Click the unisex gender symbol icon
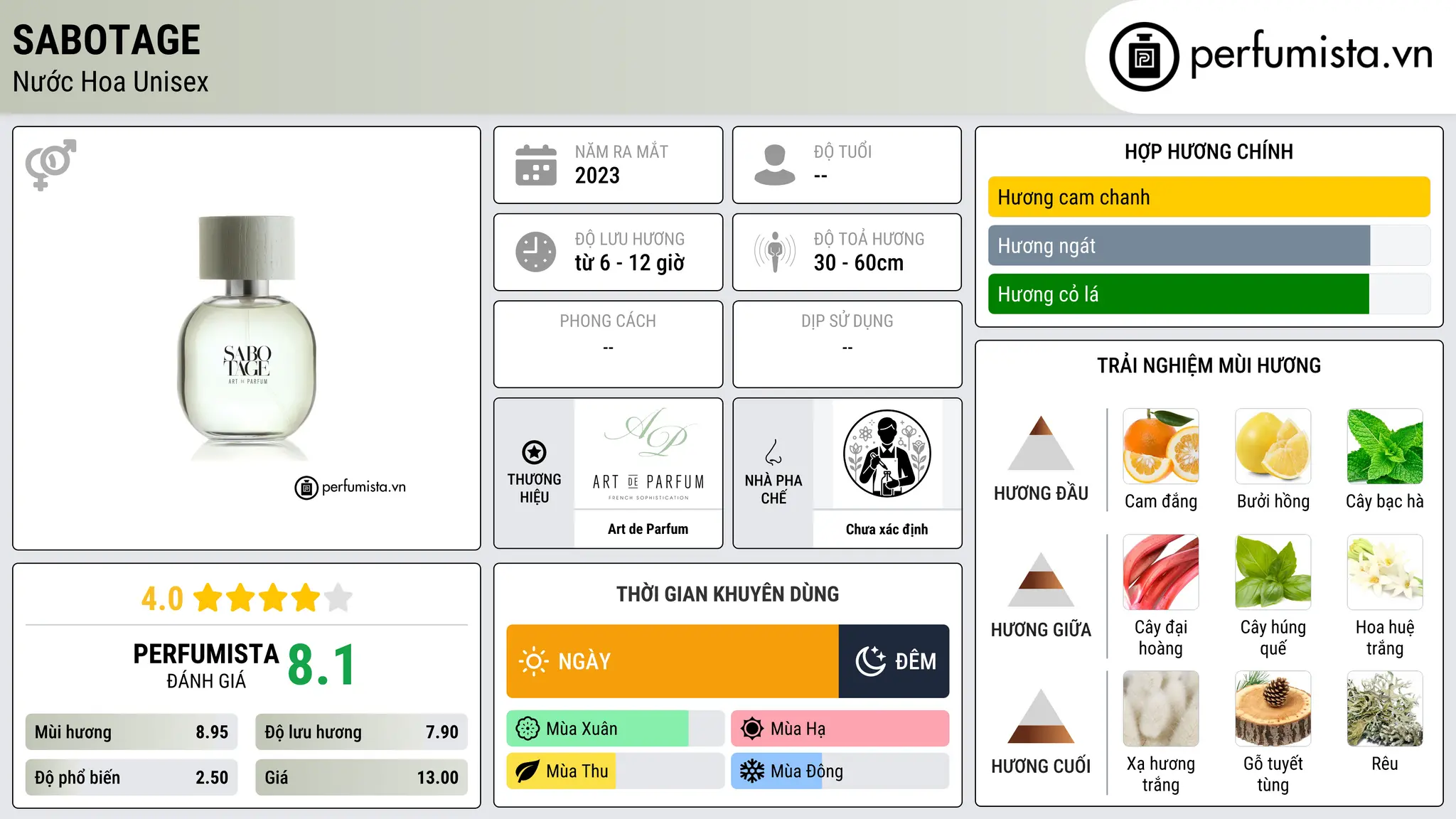 50,165
